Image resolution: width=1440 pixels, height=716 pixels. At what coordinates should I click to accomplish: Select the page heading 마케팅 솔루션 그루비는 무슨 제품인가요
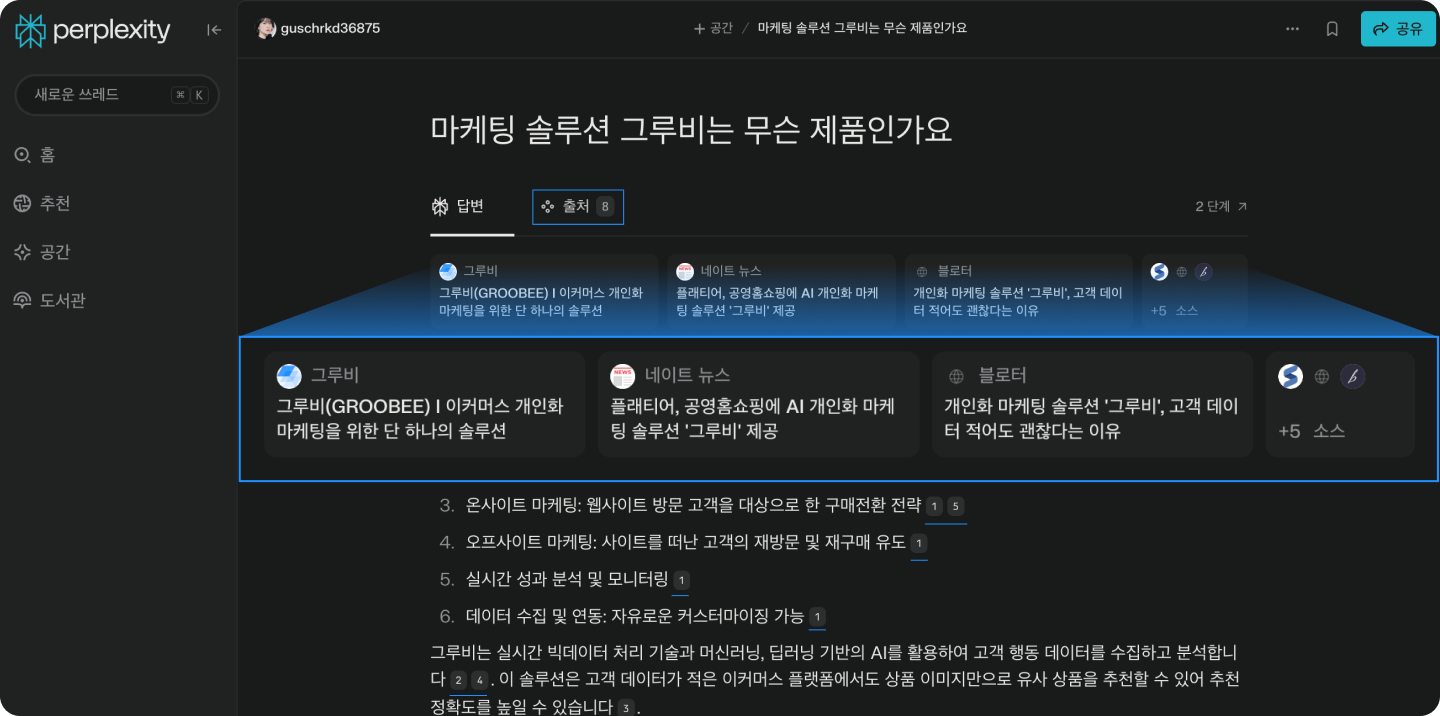(x=691, y=129)
